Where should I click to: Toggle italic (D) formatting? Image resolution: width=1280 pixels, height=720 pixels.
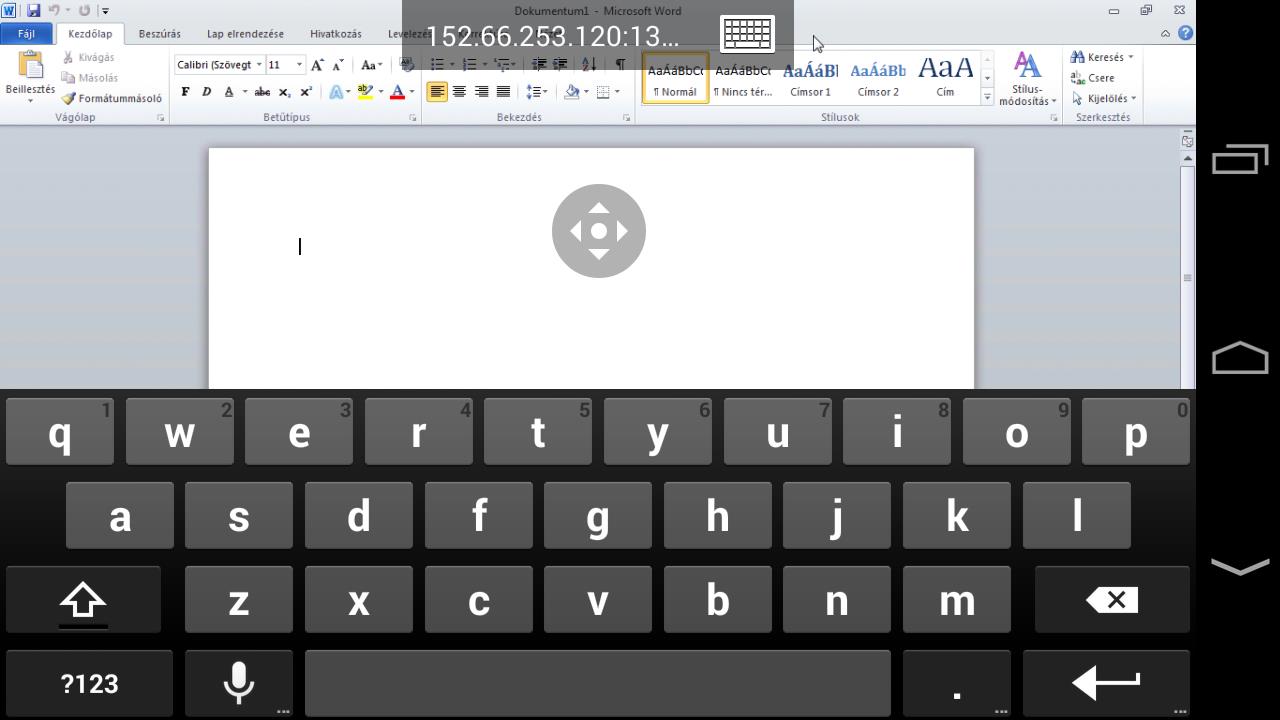coord(206,92)
